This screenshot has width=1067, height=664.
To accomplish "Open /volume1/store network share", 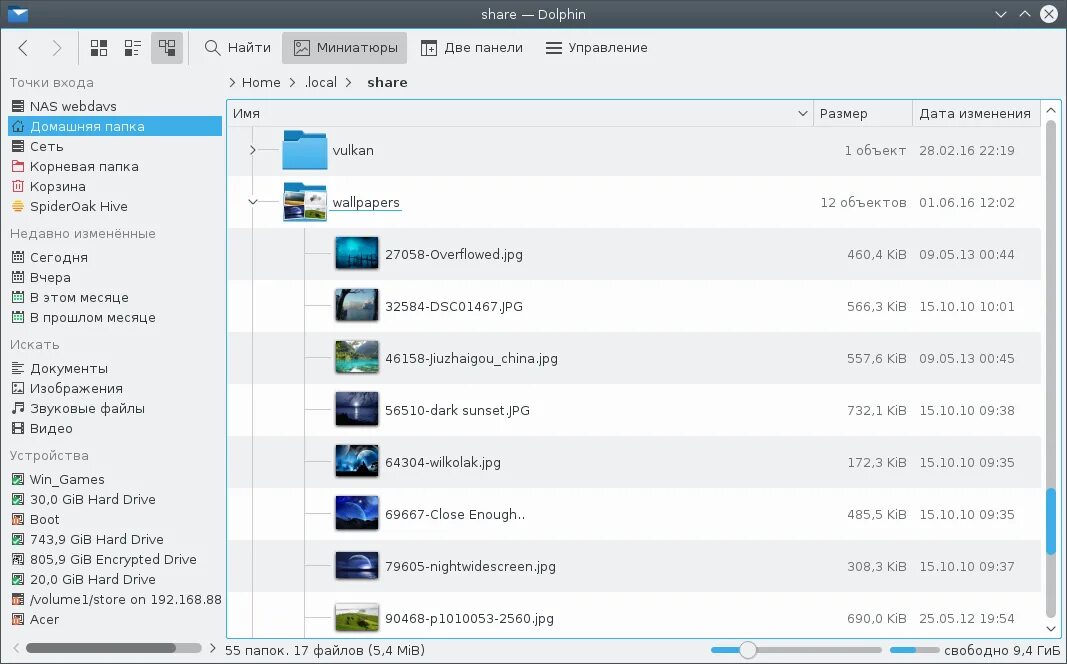I will pyautogui.click(x=115, y=599).
